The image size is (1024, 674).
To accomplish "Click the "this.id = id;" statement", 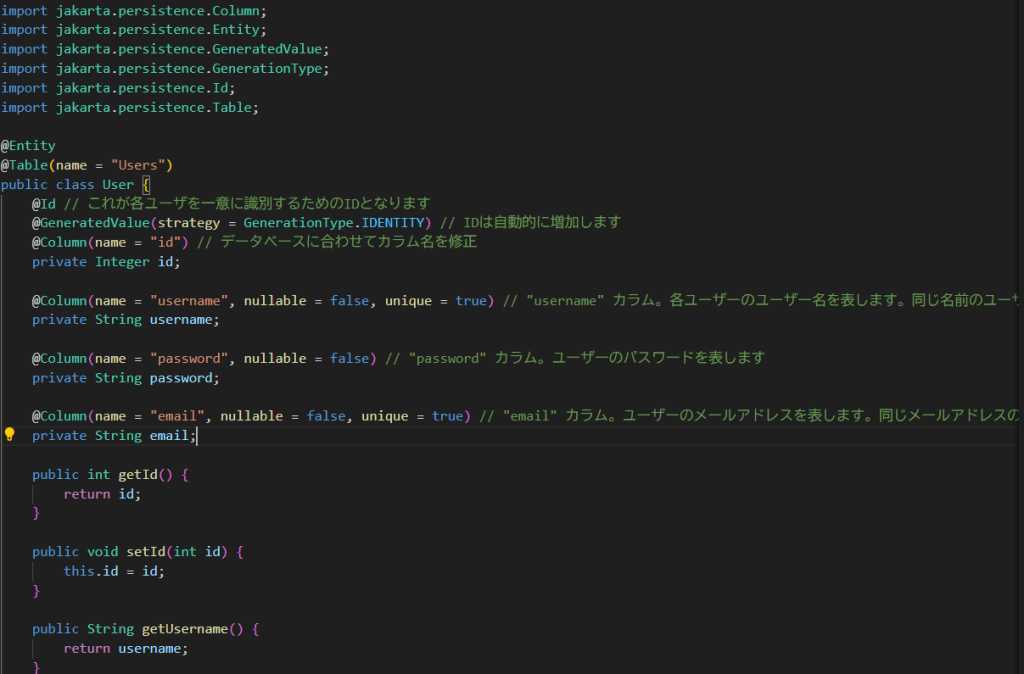I will tap(113, 571).
